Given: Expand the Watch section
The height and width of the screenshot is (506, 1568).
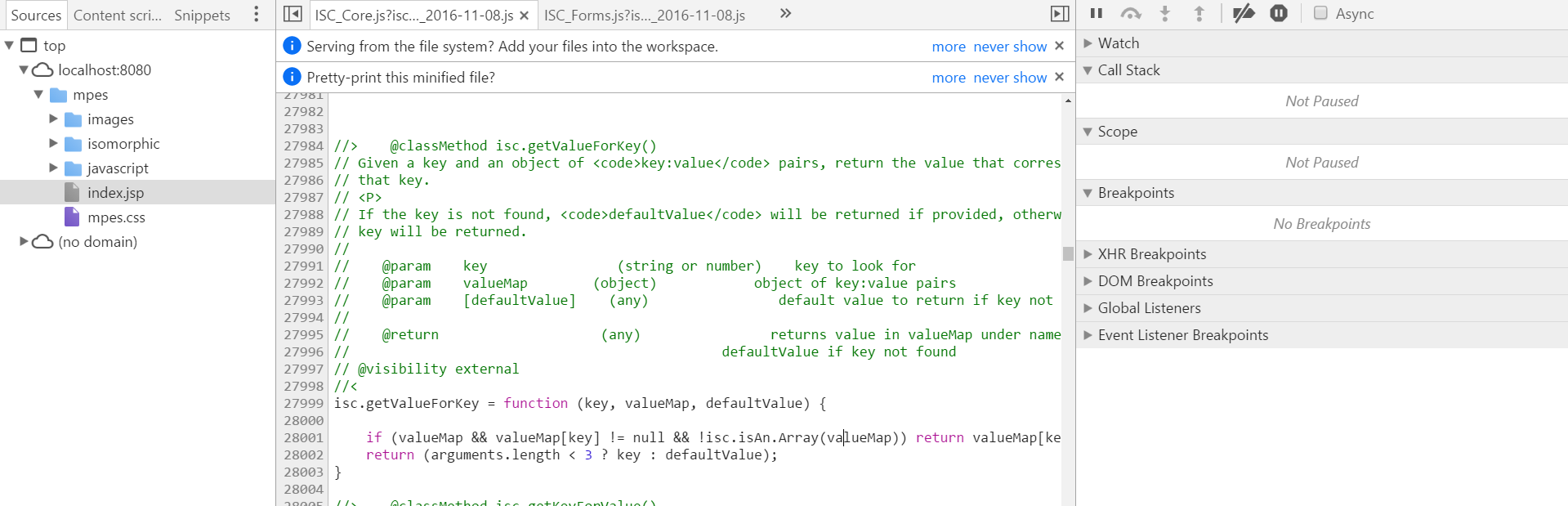Looking at the screenshot, I should 1088,43.
